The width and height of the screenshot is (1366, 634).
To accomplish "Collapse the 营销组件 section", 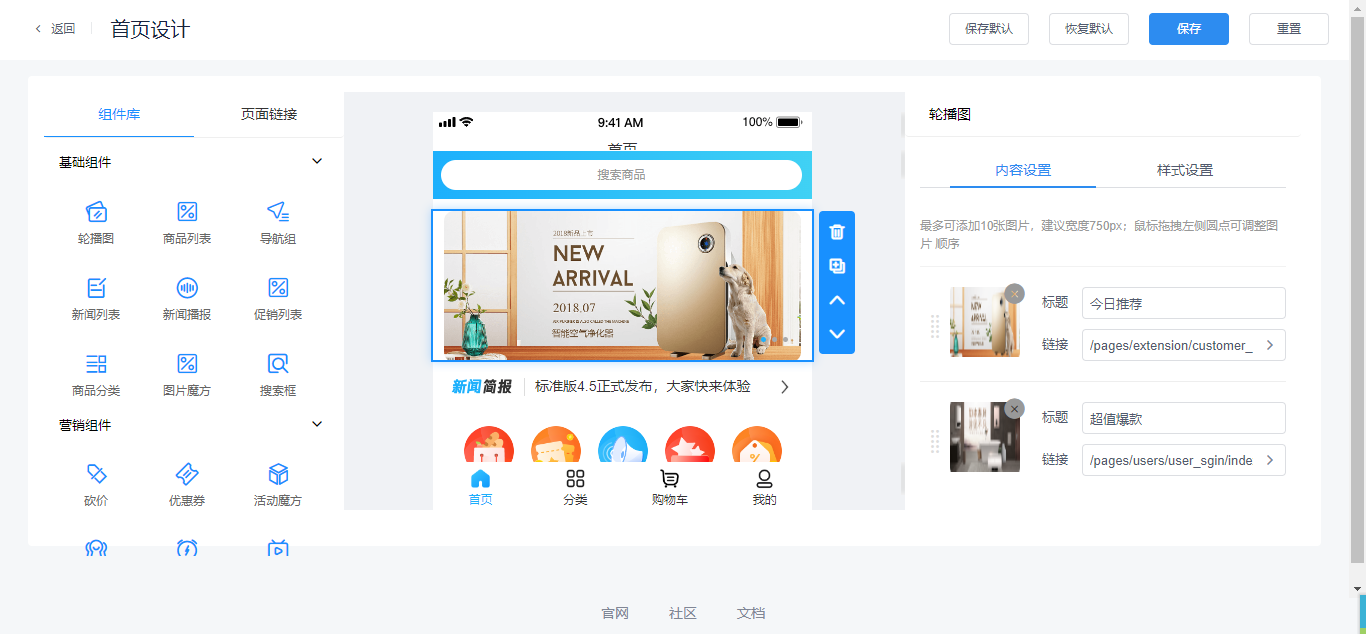I will (317, 424).
